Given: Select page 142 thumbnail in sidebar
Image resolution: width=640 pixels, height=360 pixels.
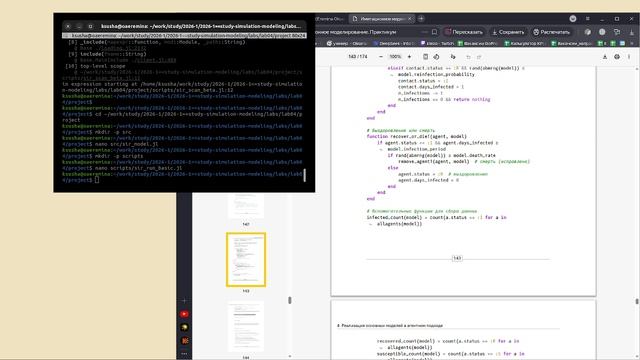Looking at the screenshot, I should [246, 206].
